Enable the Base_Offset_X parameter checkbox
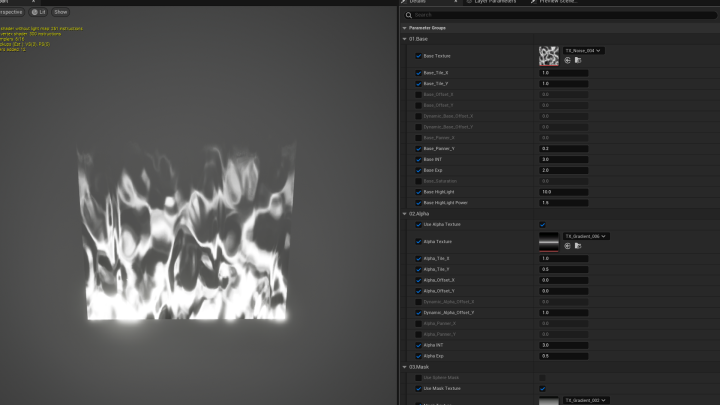Viewport: 720px width, 405px height. click(418, 94)
